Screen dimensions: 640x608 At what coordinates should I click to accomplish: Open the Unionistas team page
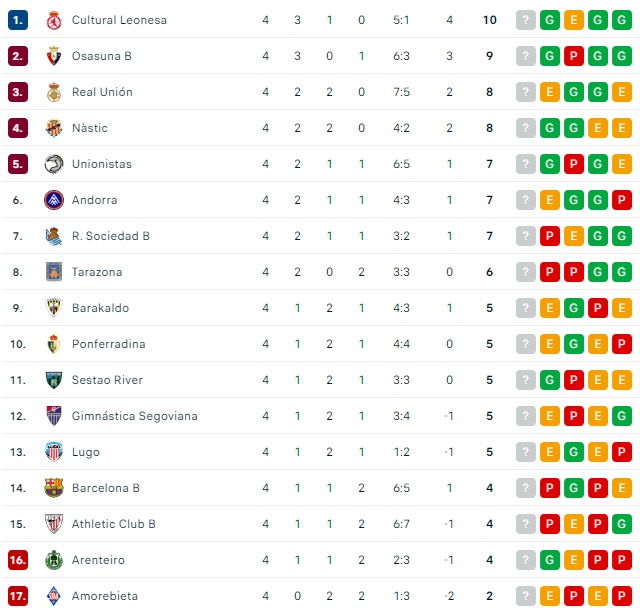click(102, 164)
